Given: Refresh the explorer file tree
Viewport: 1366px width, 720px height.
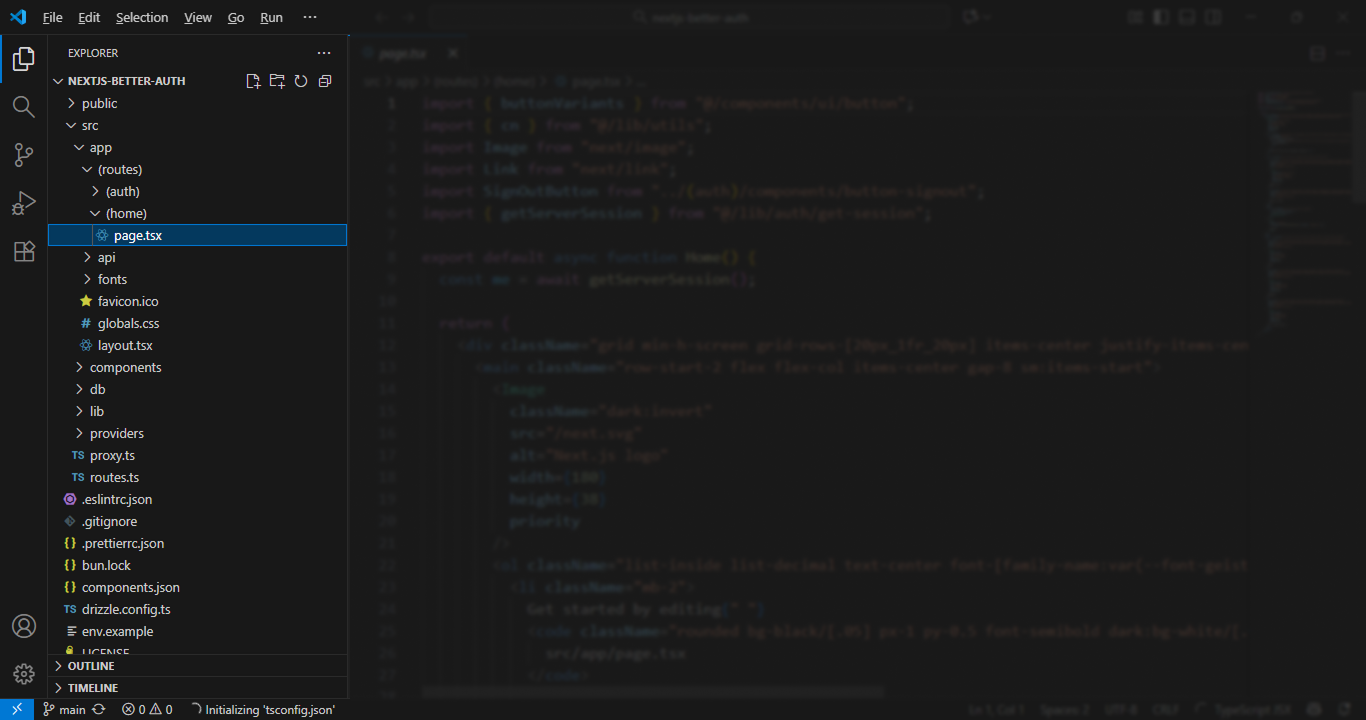Looking at the screenshot, I should 301,81.
